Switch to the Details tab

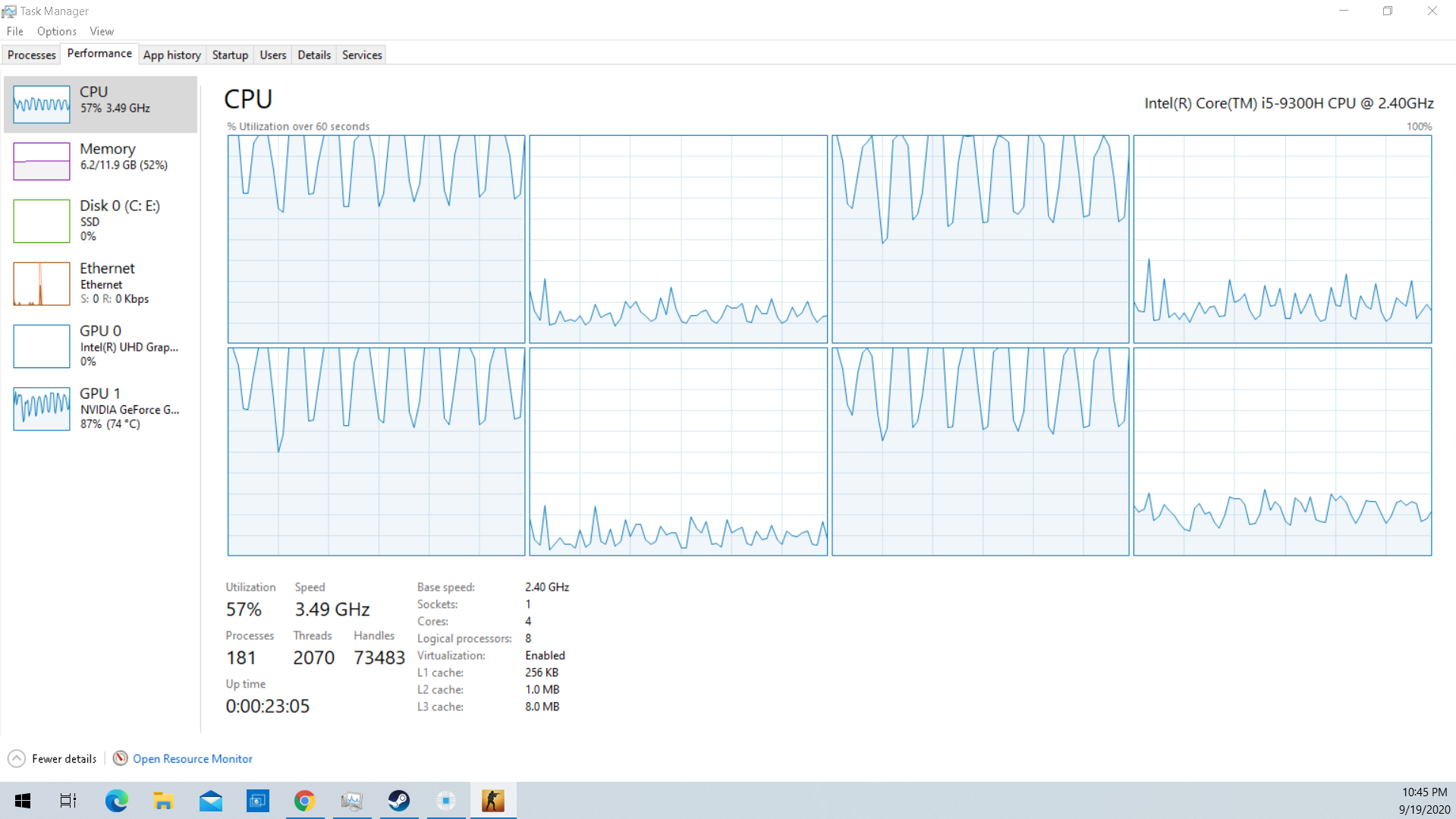pos(314,55)
